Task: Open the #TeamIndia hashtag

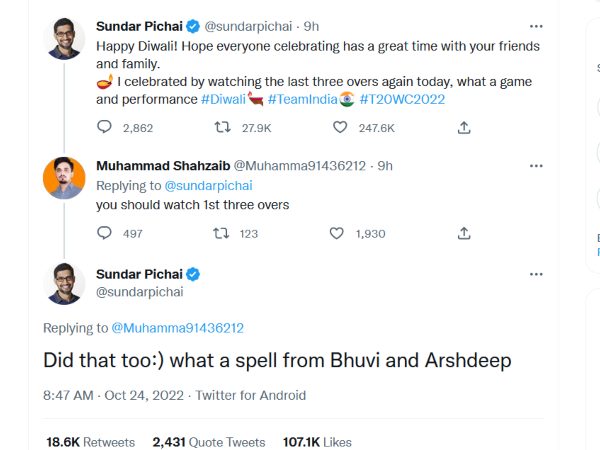Action: [307, 99]
